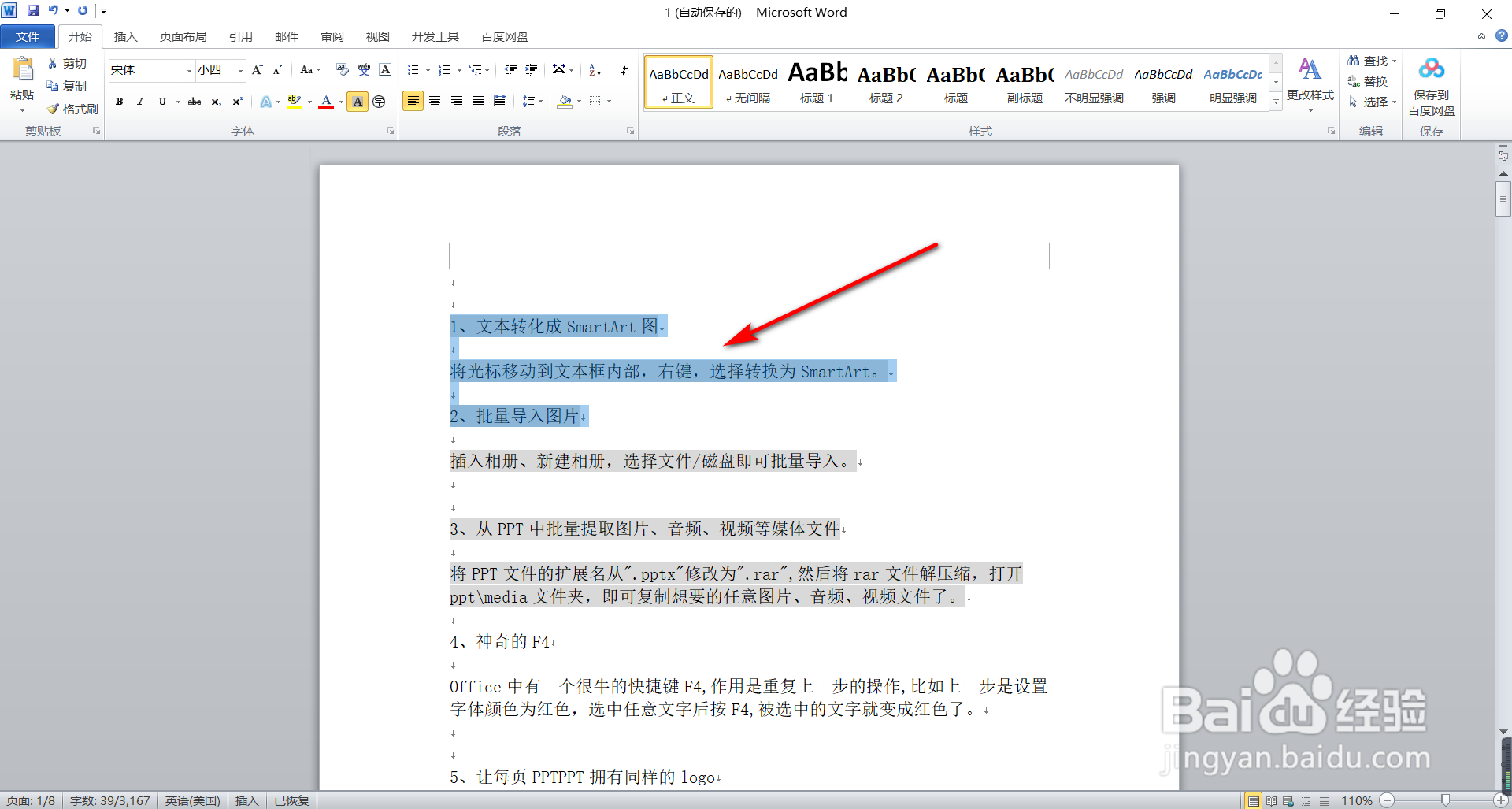Open the Line Spacing dropdown
The image size is (1512, 809).
click(532, 101)
